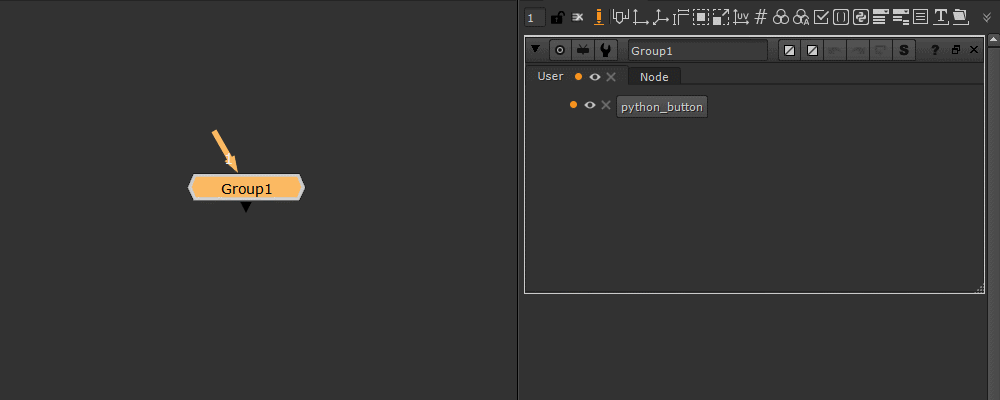Add a pulldown choice knob
This screenshot has height=400, width=1000.
coord(880,17)
